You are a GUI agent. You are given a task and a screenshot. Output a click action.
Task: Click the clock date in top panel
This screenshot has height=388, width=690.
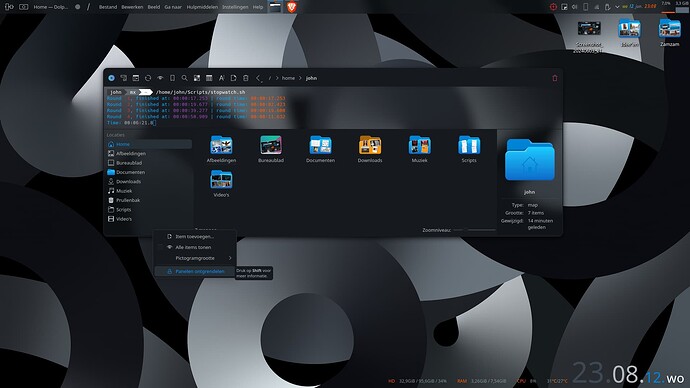[x=639, y=6]
